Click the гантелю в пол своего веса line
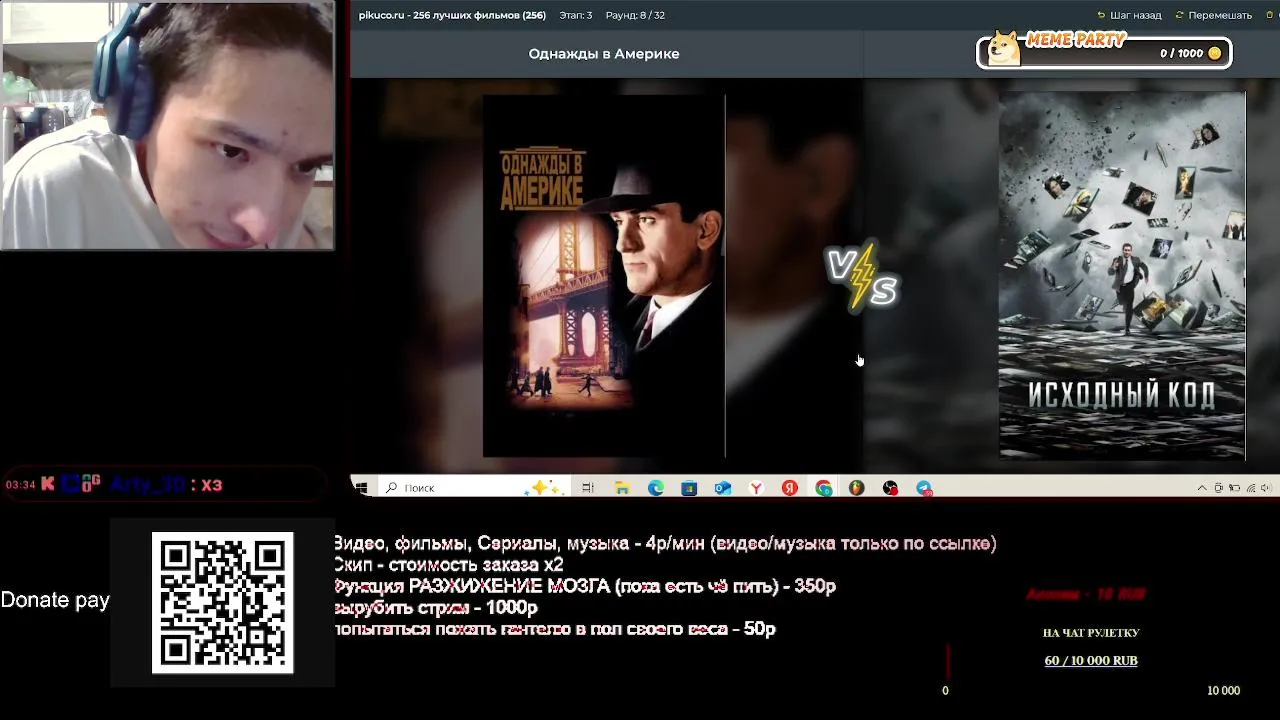This screenshot has width=1280, height=720. (x=555, y=629)
